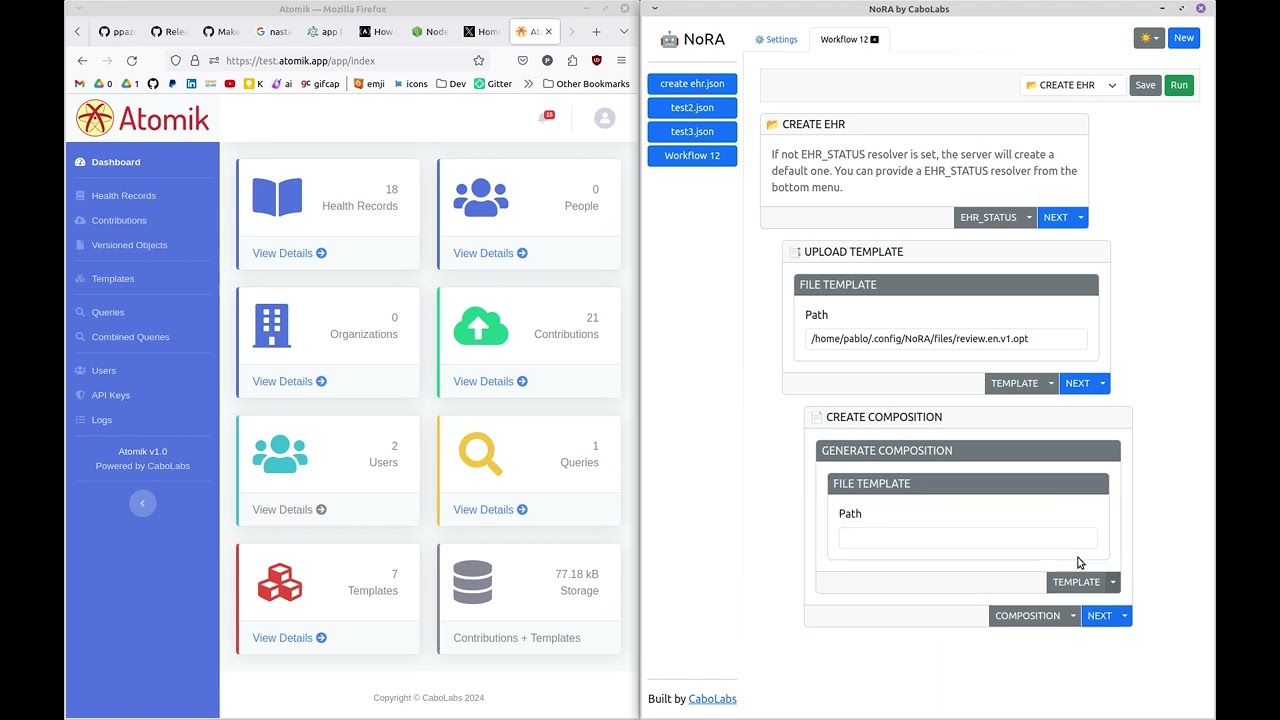
Task: Open API Keys in the sidebar
Action: [x=110, y=395]
